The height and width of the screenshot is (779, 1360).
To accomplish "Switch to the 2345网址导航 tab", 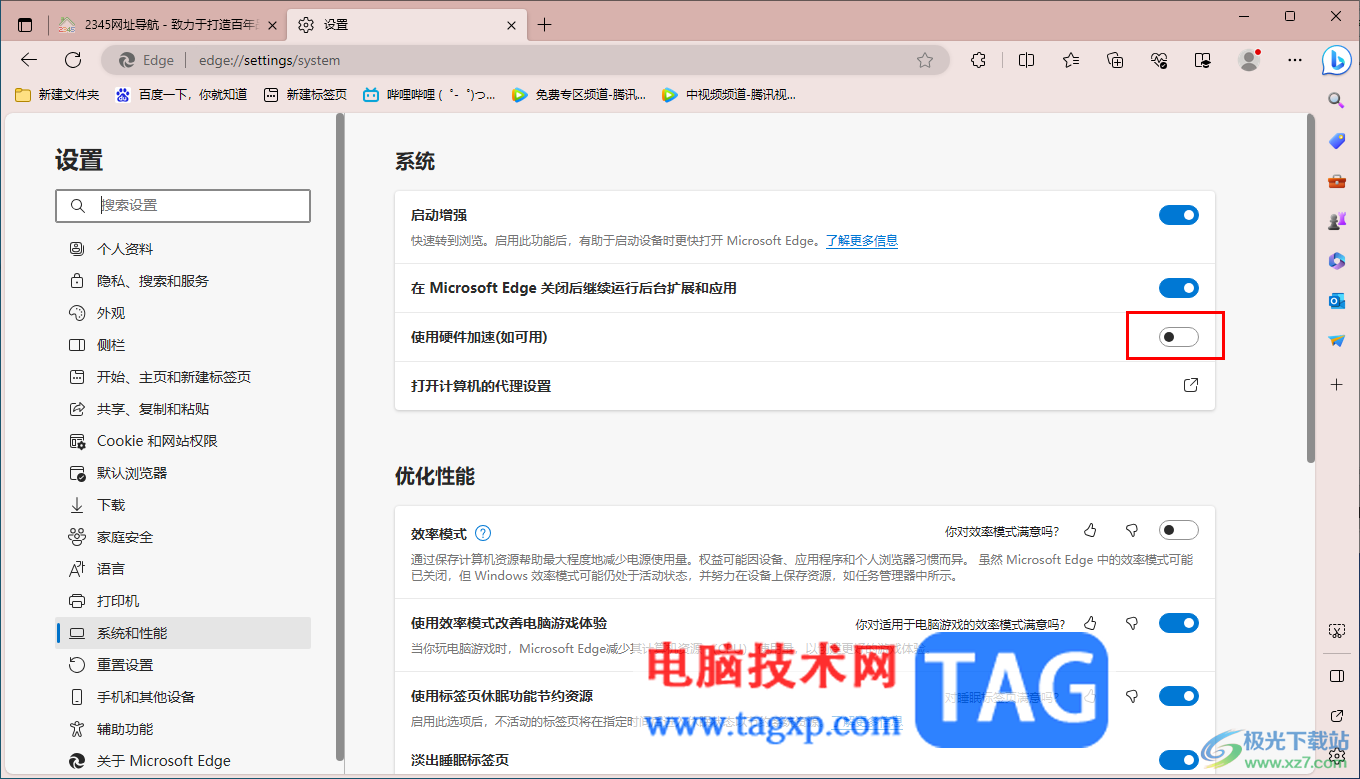I will click(x=167, y=25).
